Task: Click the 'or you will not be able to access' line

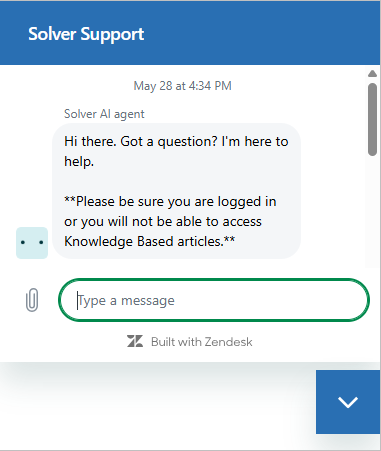Action: click(x=163, y=221)
